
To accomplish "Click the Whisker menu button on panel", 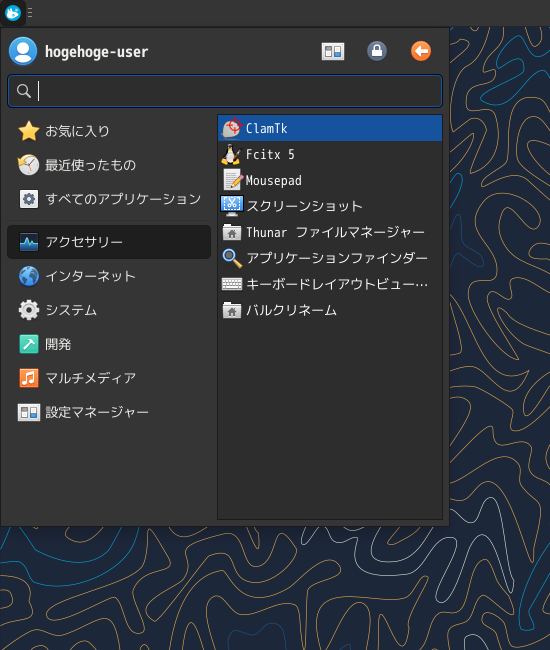I will tap(13, 13).
